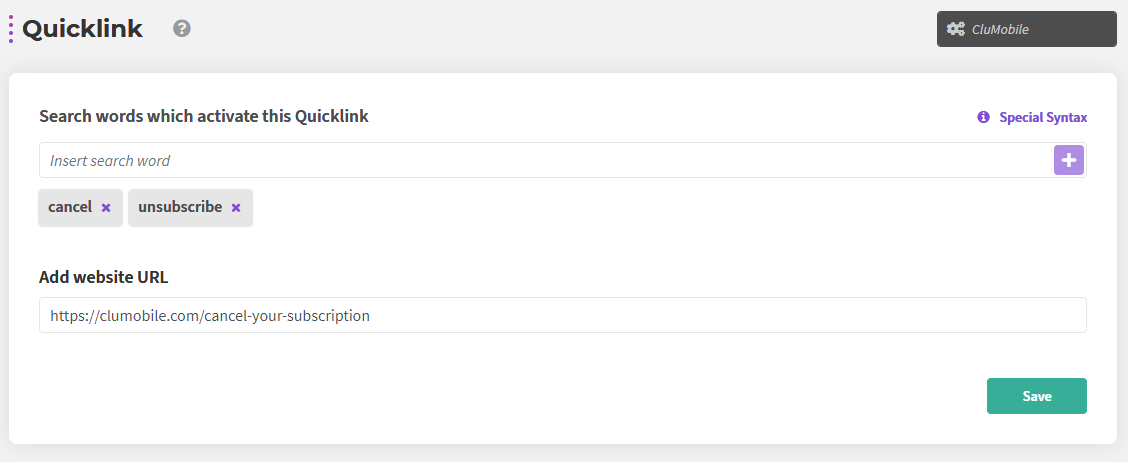Select the unsubscribe tag chip
This screenshot has width=1128, height=462.
180,207
